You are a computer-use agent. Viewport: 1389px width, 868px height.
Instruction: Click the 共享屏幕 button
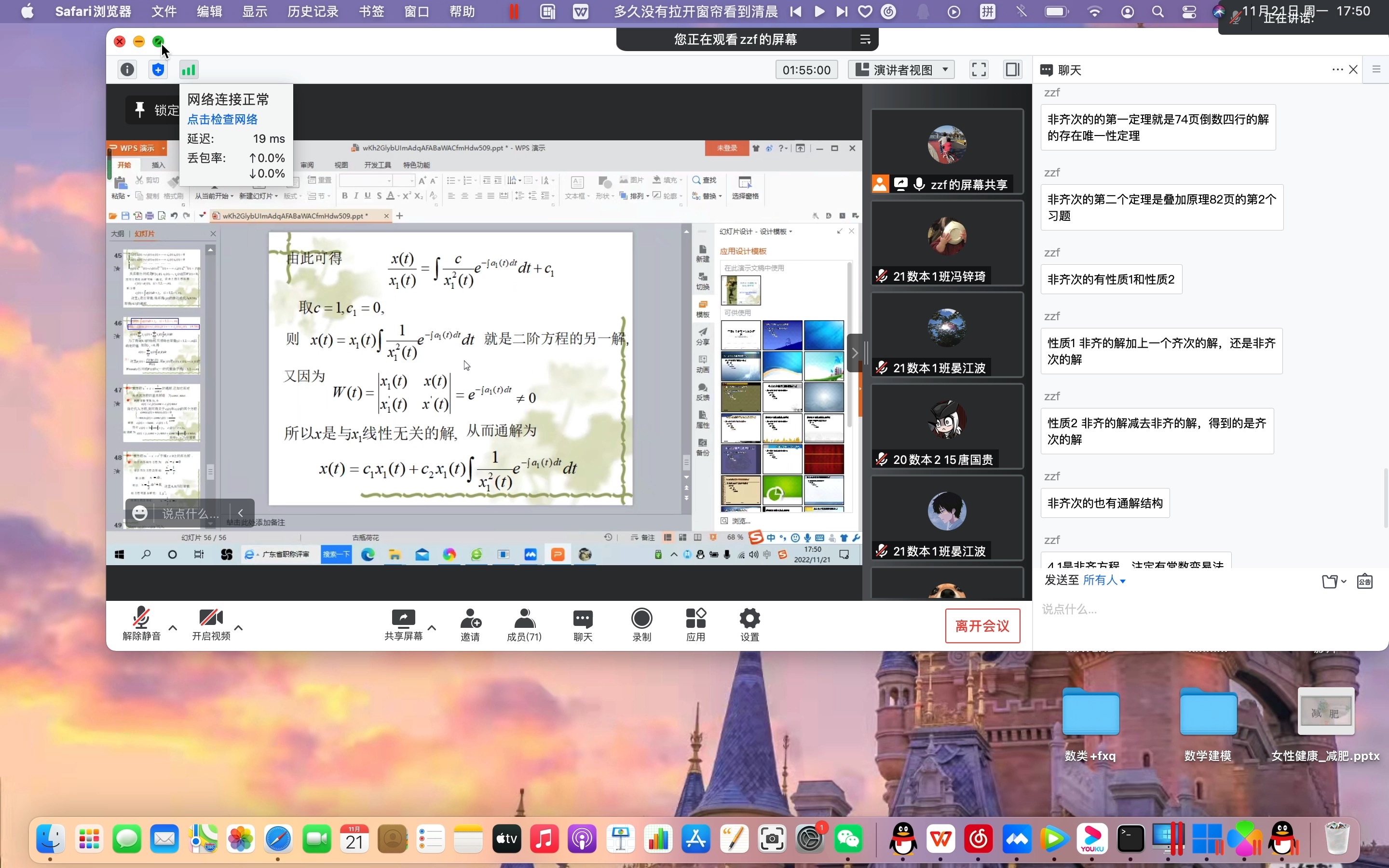pyautogui.click(x=403, y=624)
